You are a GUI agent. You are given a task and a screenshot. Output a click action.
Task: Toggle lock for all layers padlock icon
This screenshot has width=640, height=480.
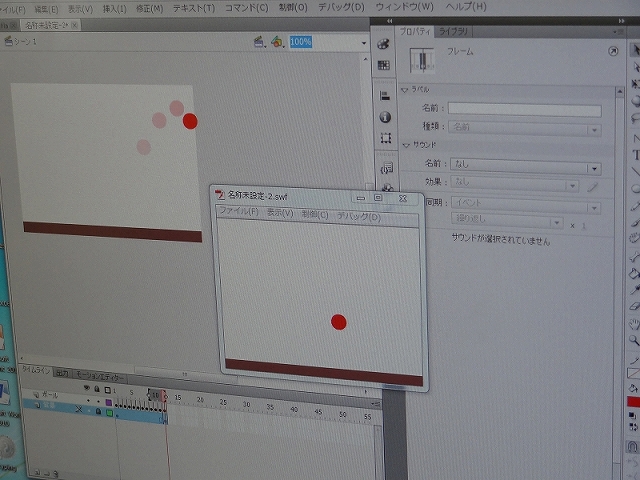(x=97, y=389)
